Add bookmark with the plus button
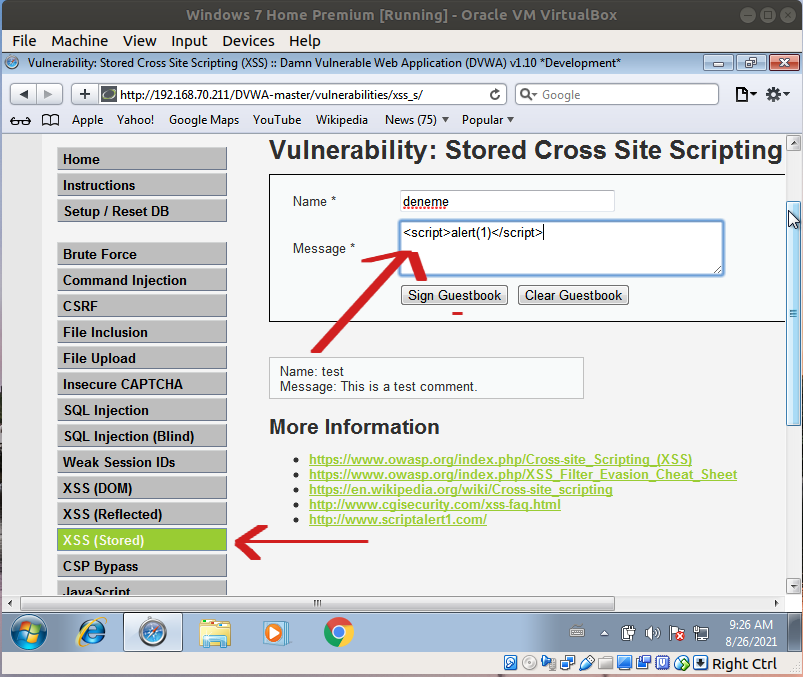The image size is (803, 677). click(x=84, y=94)
